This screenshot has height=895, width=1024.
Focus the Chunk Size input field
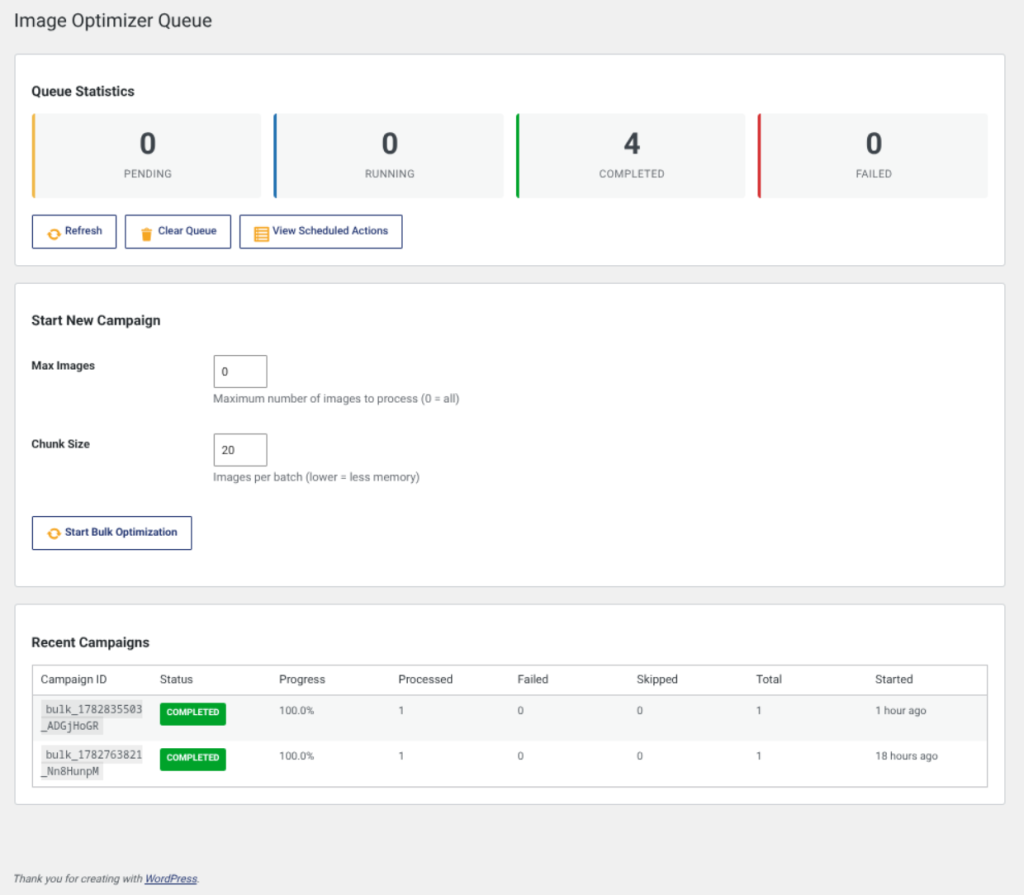(x=240, y=449)
